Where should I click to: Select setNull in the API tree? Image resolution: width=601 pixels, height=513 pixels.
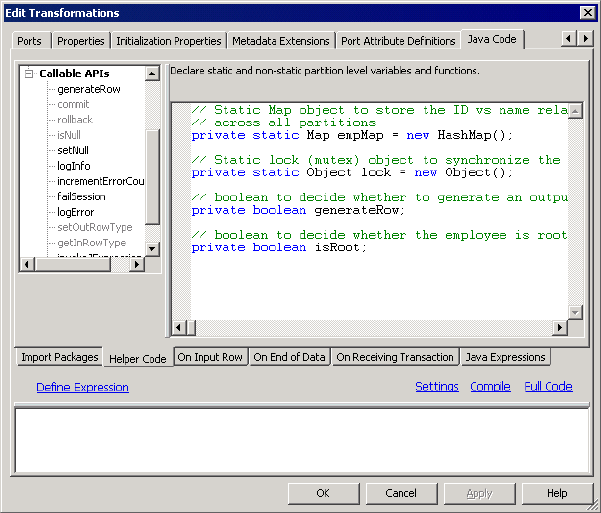click(73, 150)
